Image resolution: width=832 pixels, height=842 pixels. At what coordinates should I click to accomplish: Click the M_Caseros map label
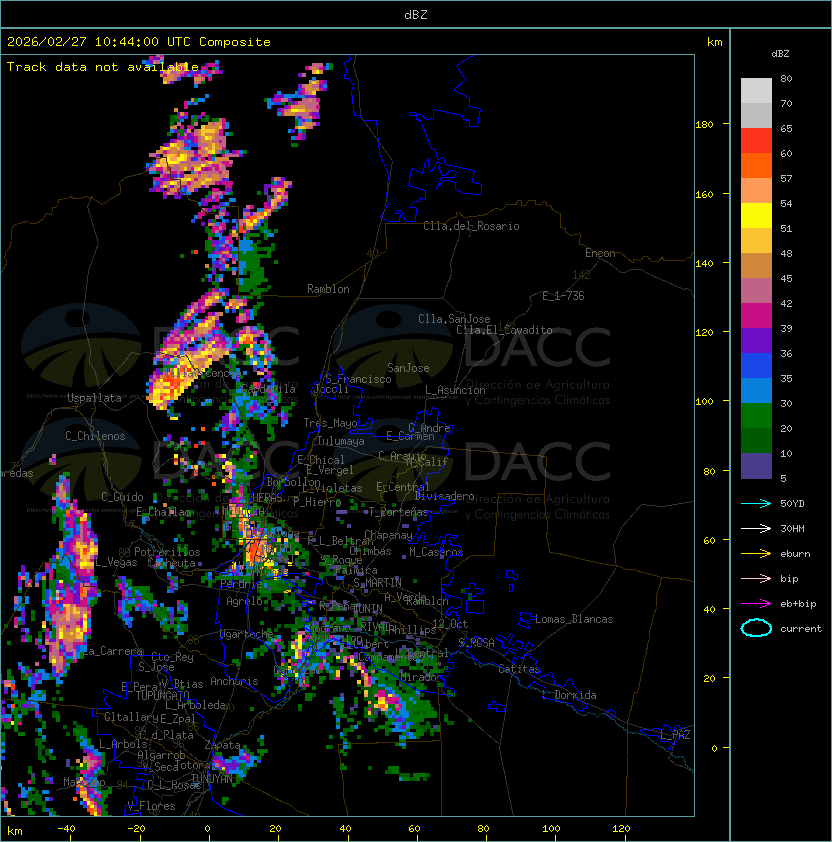pos(436,552)
